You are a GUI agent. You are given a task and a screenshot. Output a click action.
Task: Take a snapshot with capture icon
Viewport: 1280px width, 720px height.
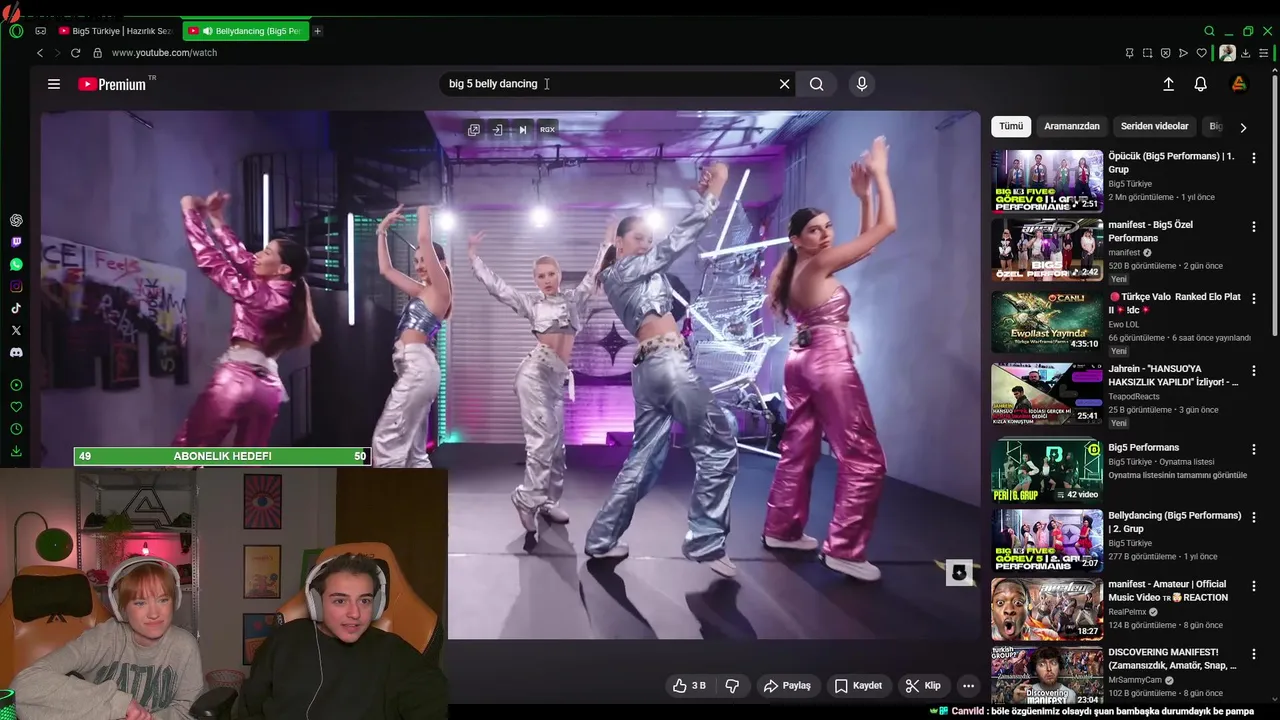(x=1148, y=53)
